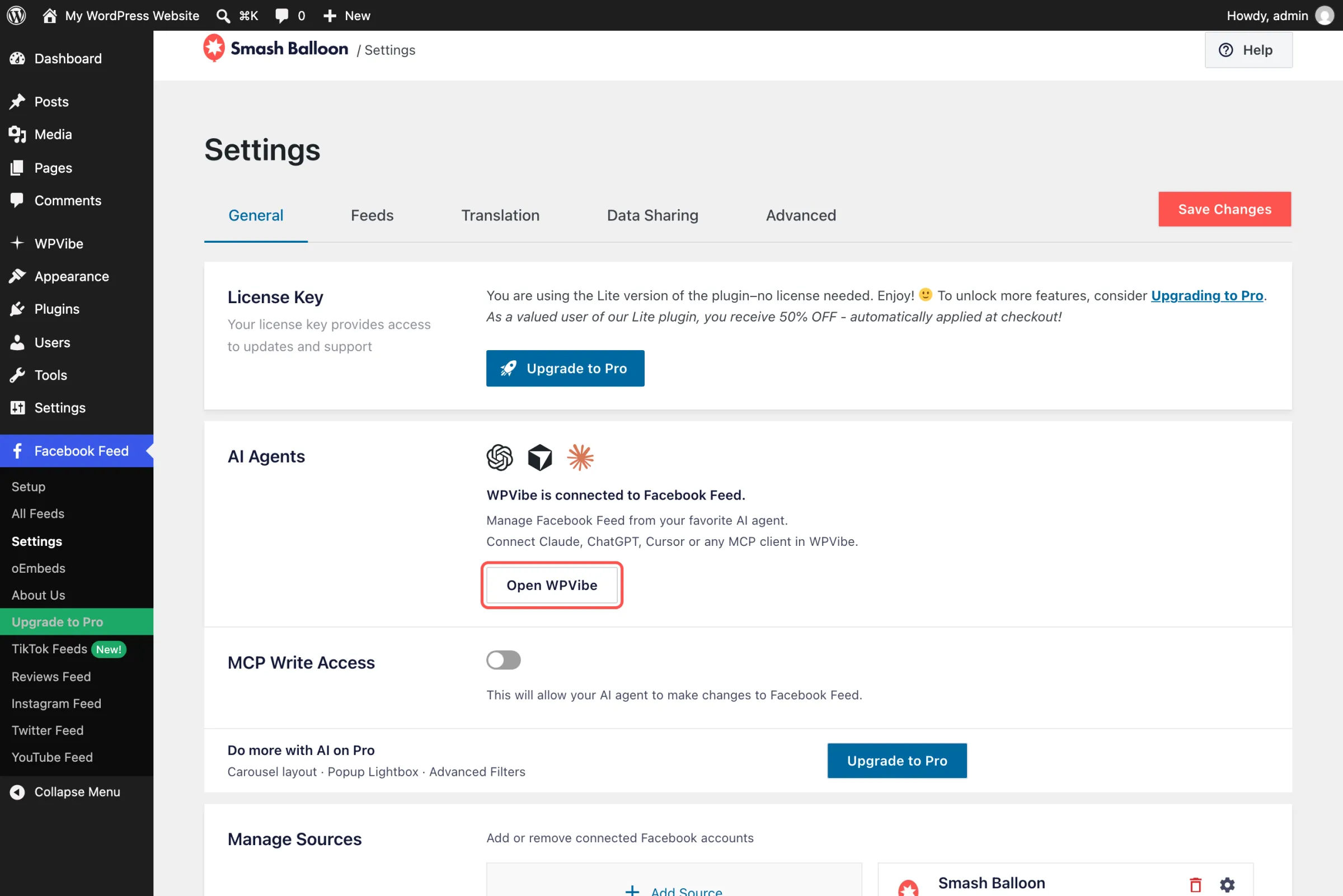The height and width of the screenshot is (896, 1343).
Task: Collapse the admin sidebar menu
Action: point(77,791)
